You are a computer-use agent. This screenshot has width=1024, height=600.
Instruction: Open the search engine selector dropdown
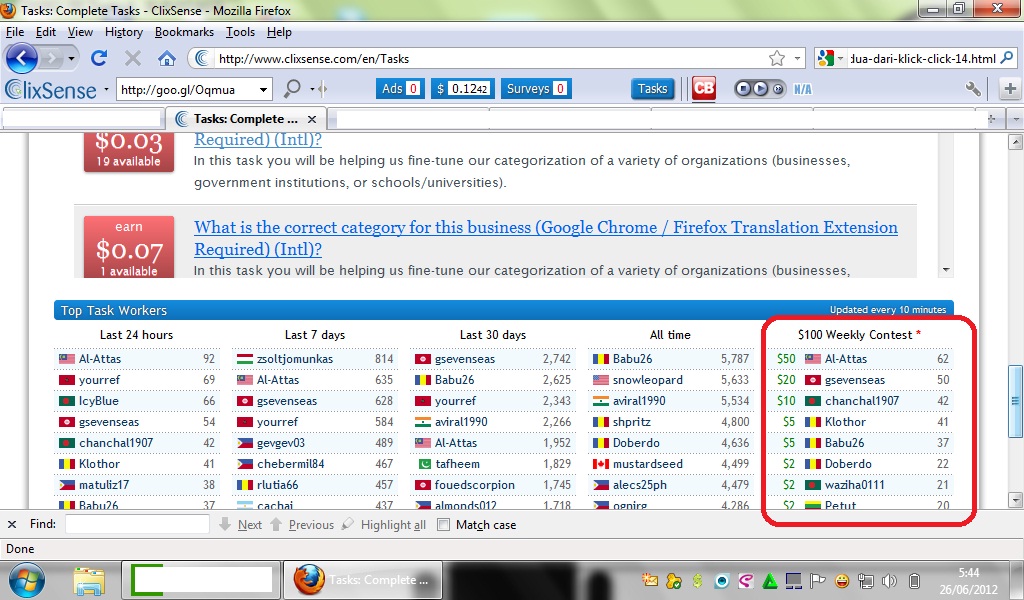[840, 59]
